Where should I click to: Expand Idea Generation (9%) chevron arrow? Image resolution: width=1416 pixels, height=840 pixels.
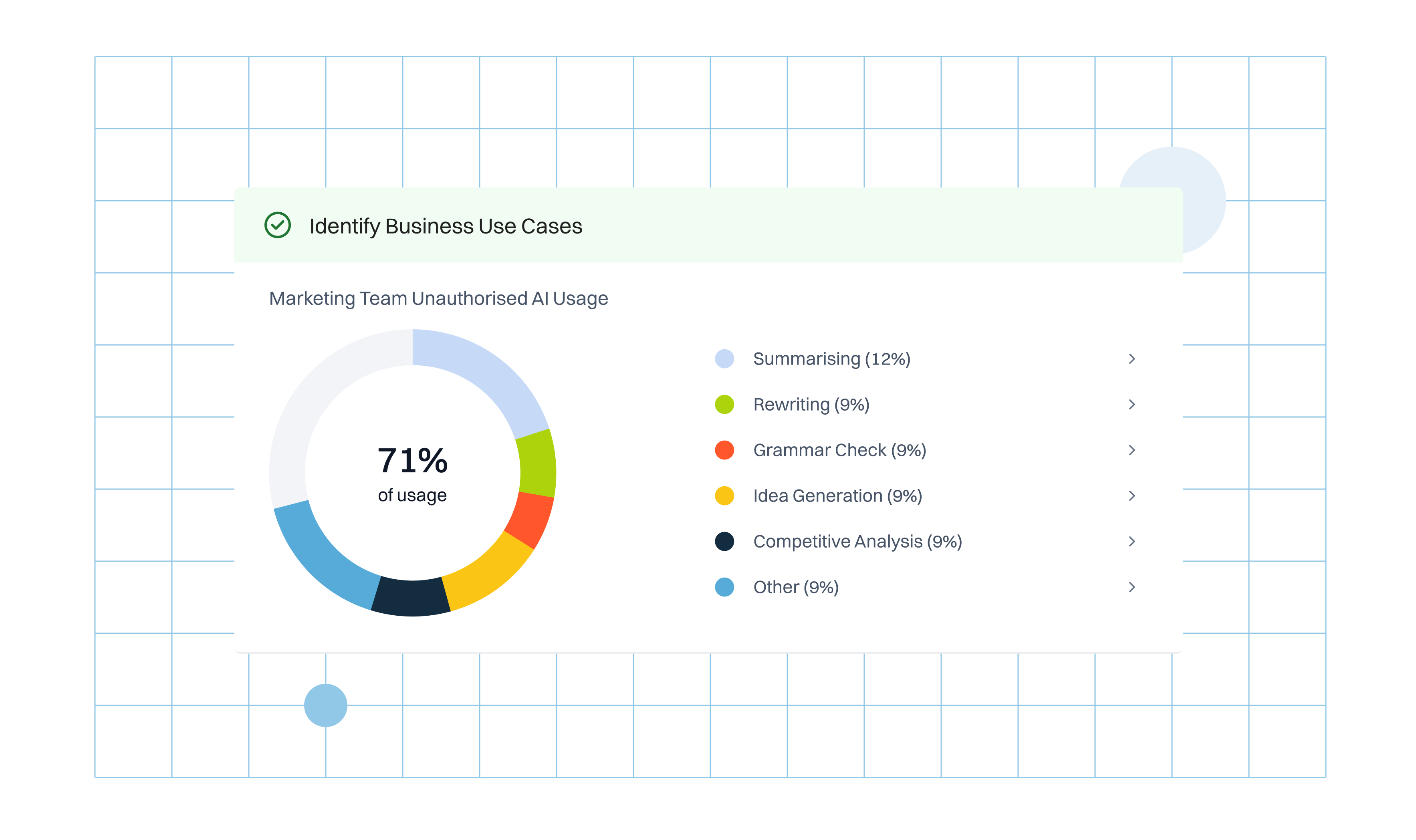(1131, 496)
